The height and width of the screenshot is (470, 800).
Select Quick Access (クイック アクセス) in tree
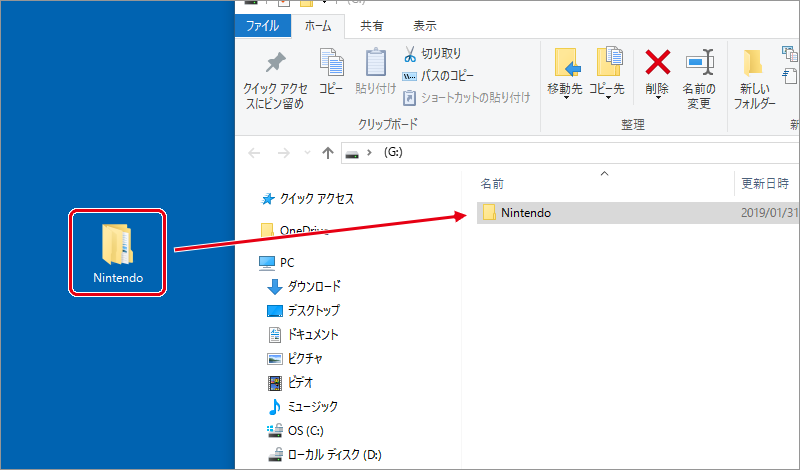[308, 199]
